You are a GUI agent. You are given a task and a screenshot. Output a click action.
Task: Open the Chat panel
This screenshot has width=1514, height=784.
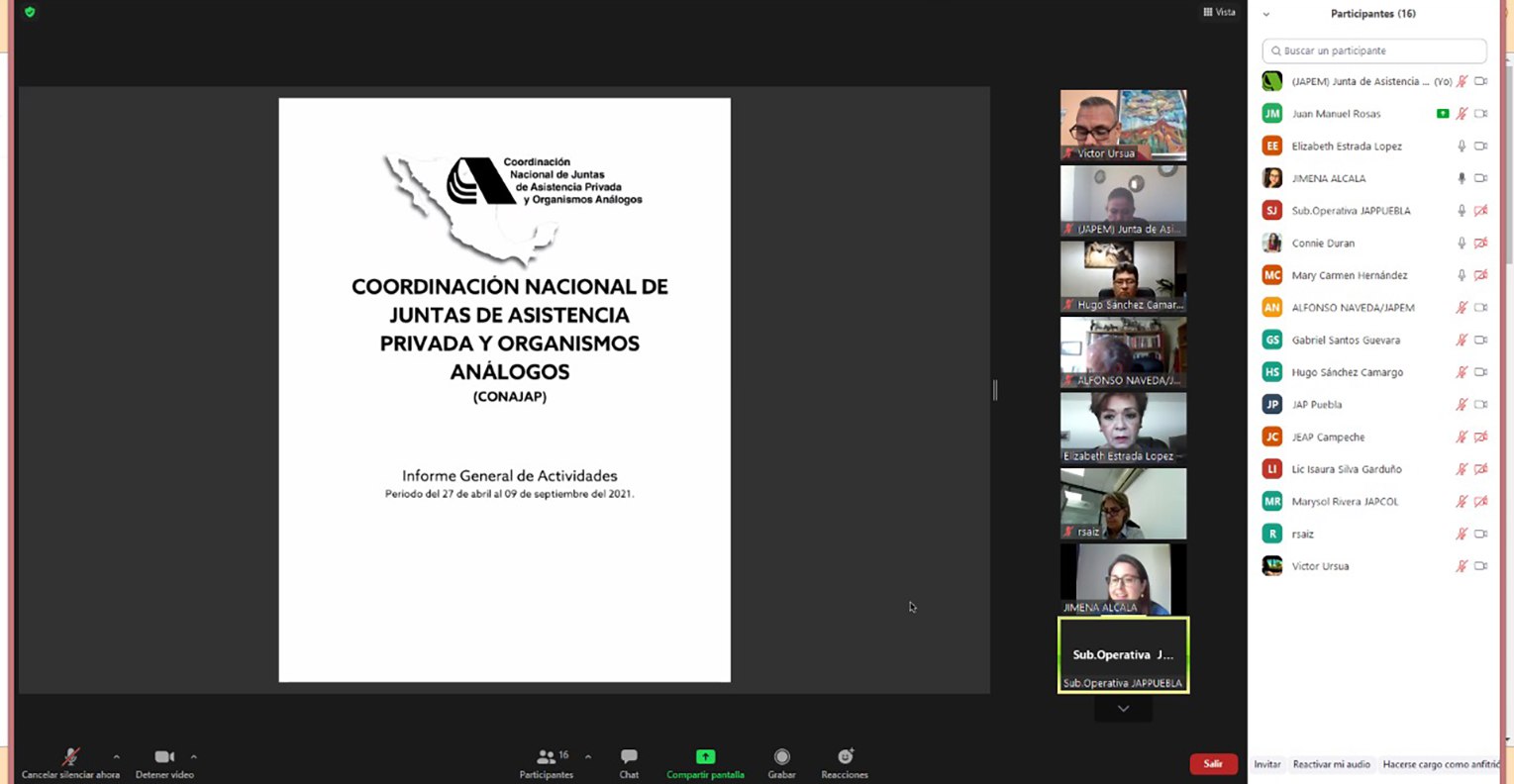click(629, 763)
